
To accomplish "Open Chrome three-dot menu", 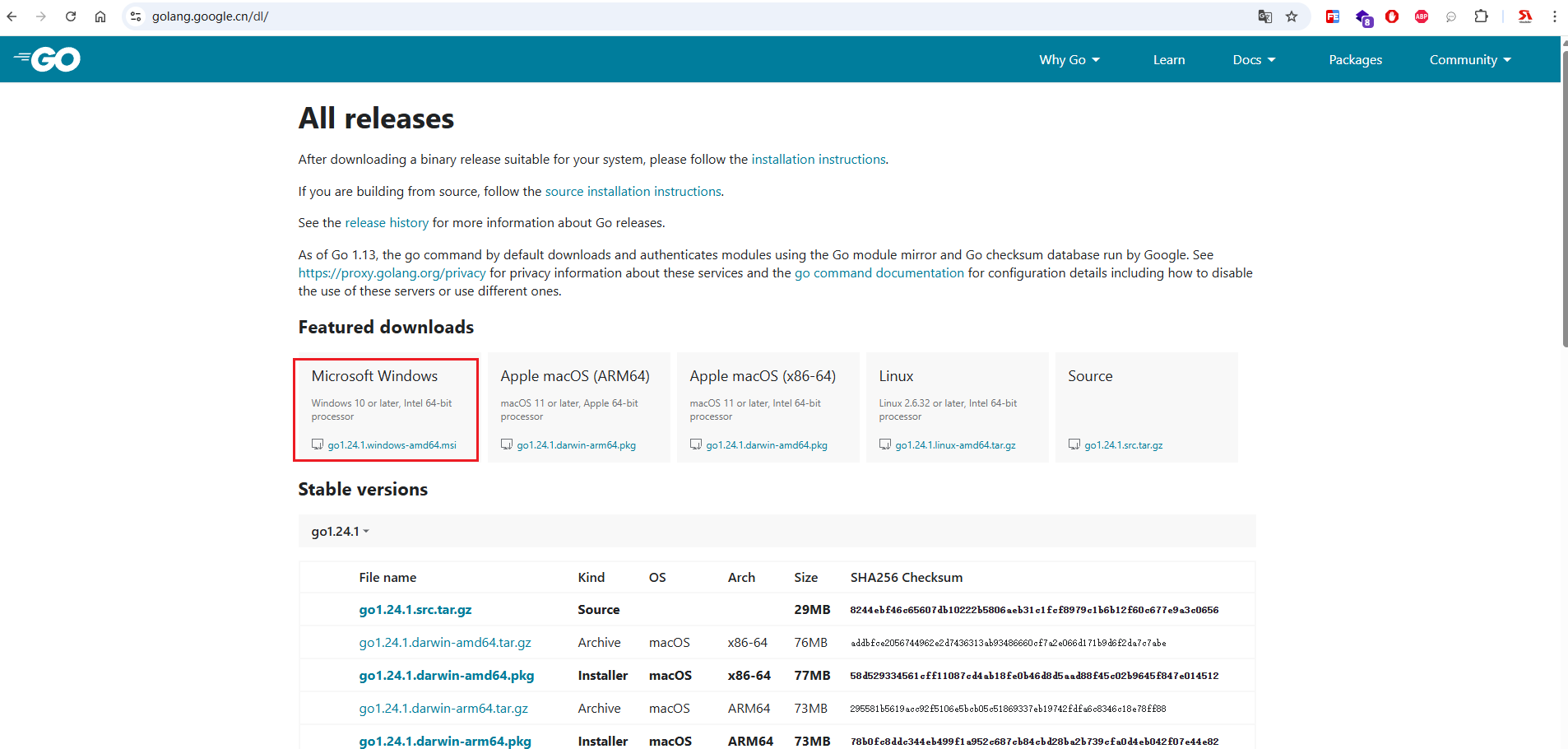I will point(1555,16).
